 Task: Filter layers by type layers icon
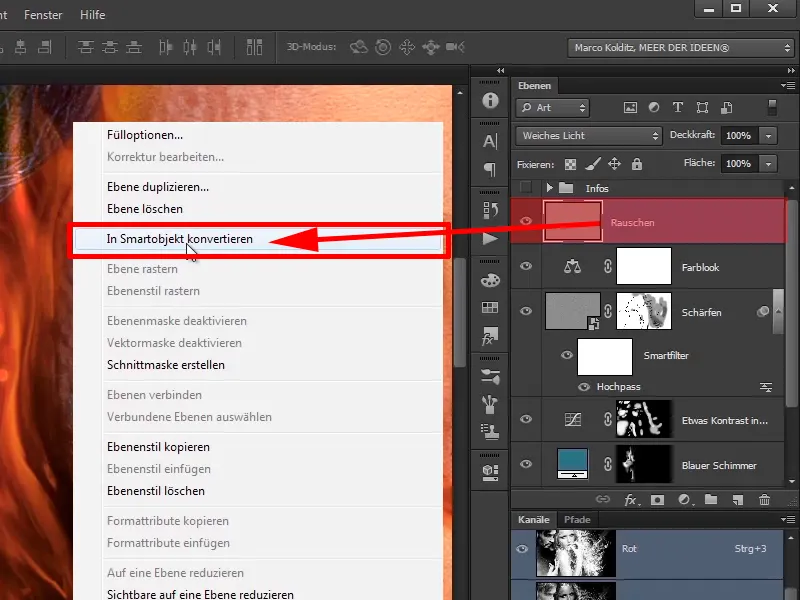tap(678, 108)
